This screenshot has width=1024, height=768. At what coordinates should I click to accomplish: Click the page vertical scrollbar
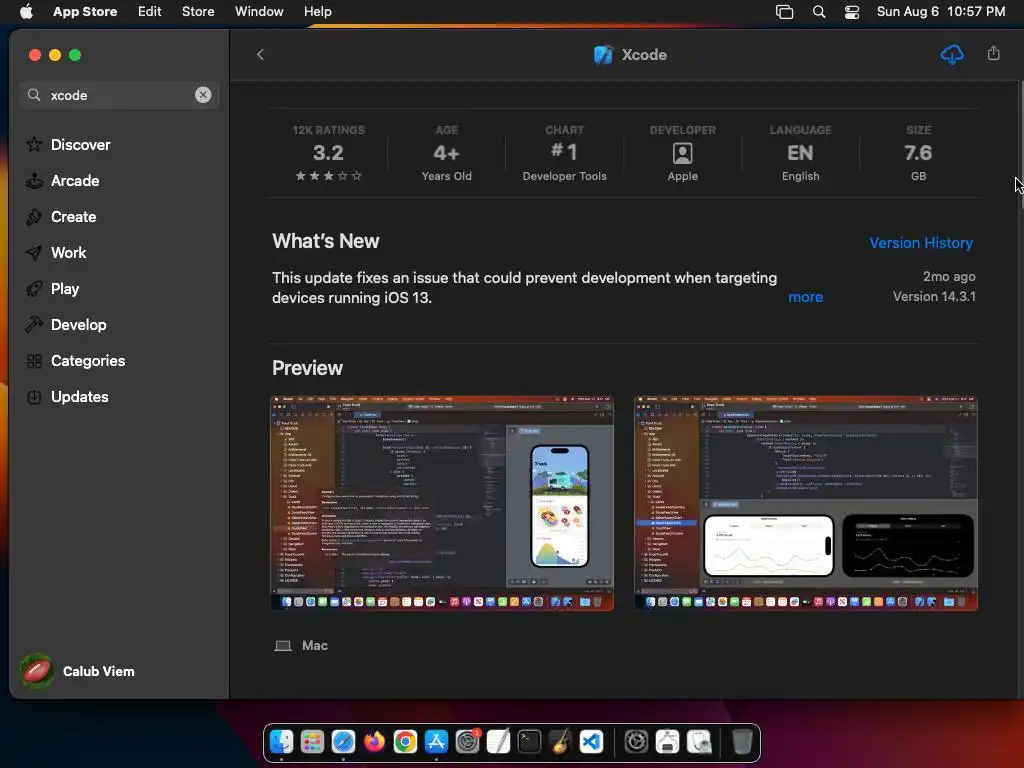coord(1021,144)
